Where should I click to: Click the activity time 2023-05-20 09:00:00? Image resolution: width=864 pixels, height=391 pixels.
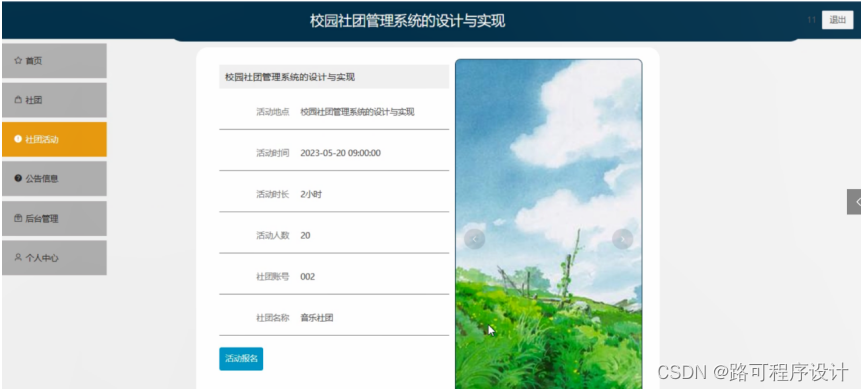click(x=341, y=153)
